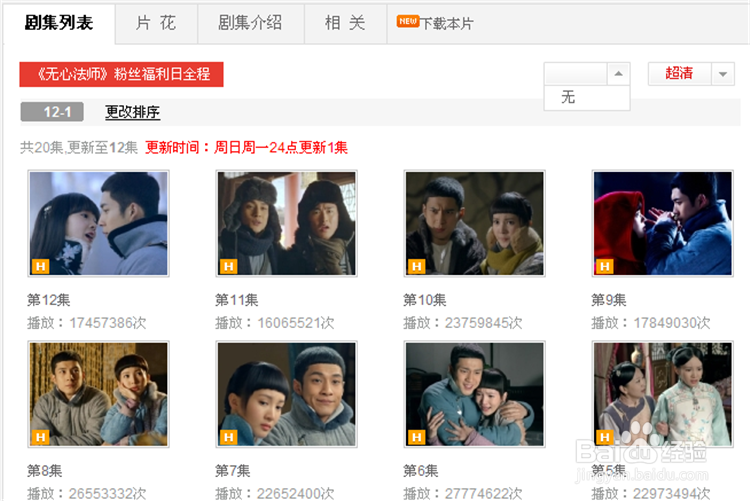Click the H badge on episode 12 thumbnail
750x501 pixels.
coord(41,266)
